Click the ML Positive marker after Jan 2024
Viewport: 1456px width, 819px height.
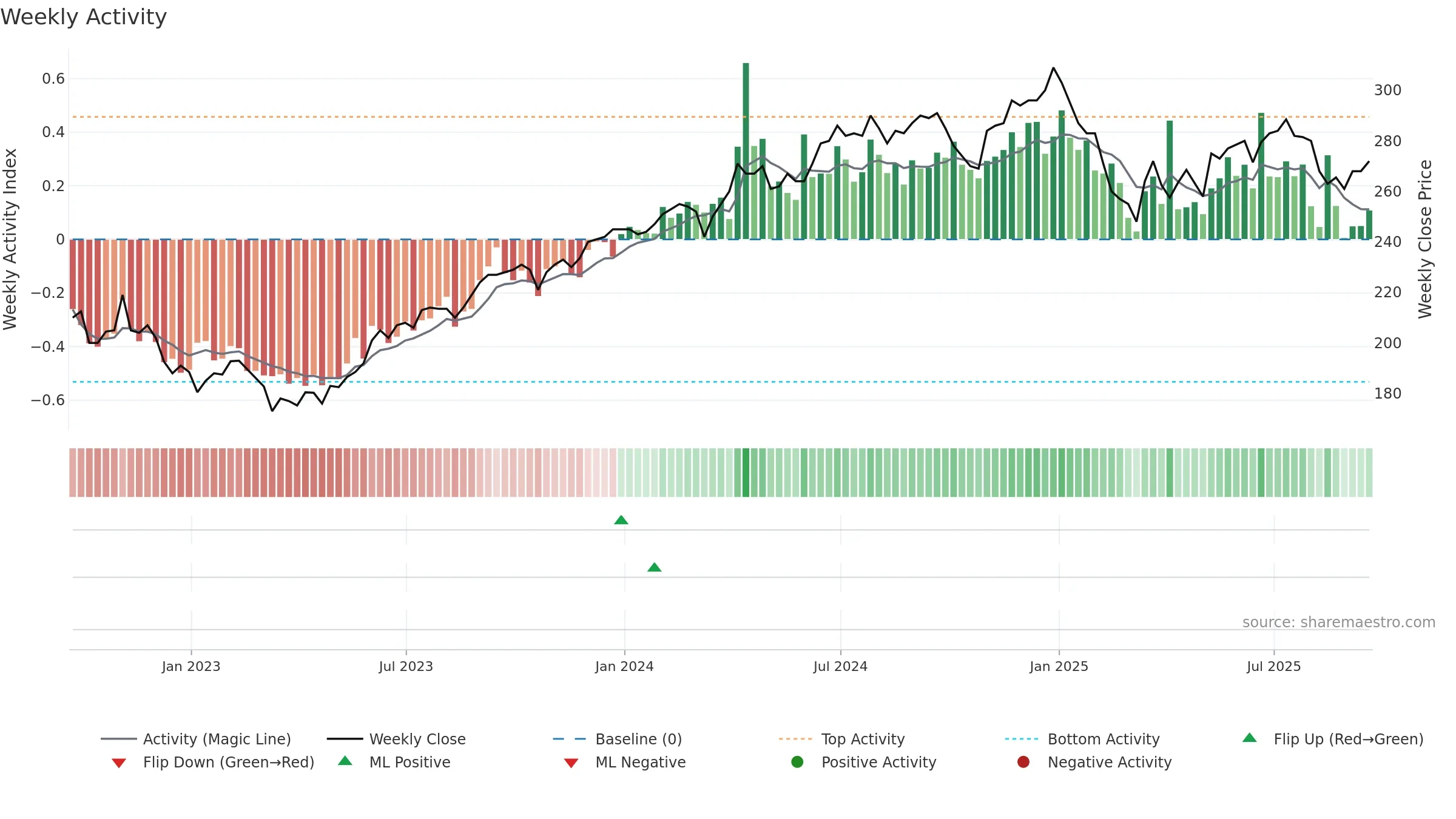pyautogui.click(x=655, y=567)
